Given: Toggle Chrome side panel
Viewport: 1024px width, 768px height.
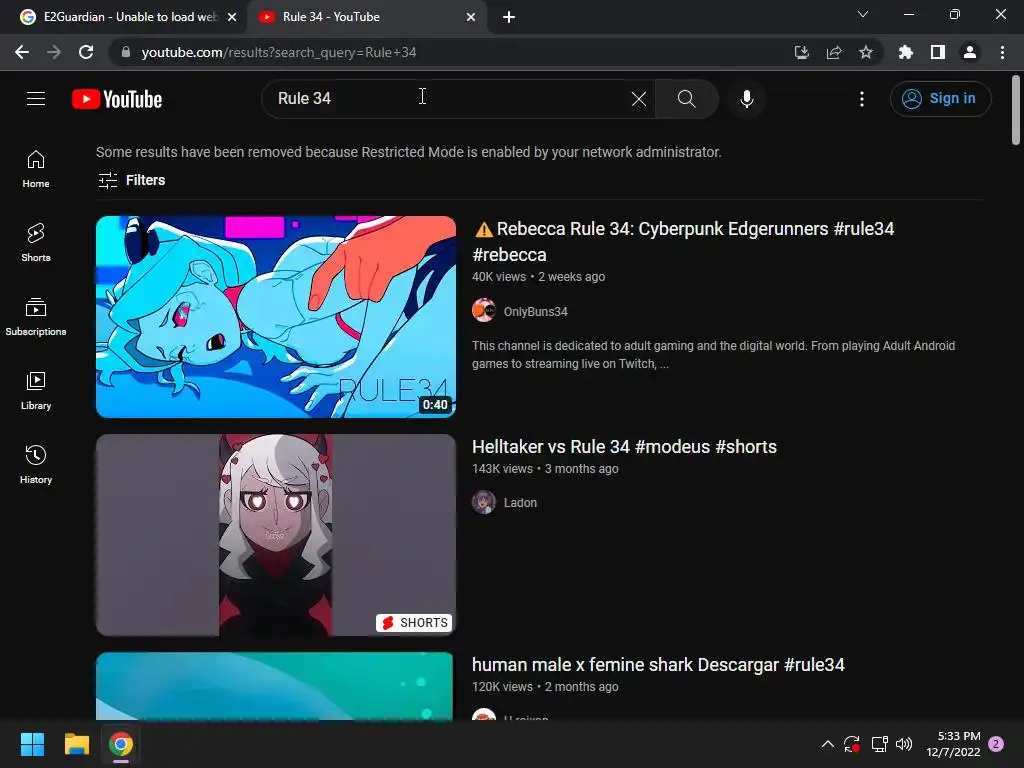Looking at the screenshot, I should tap(938, 52).
